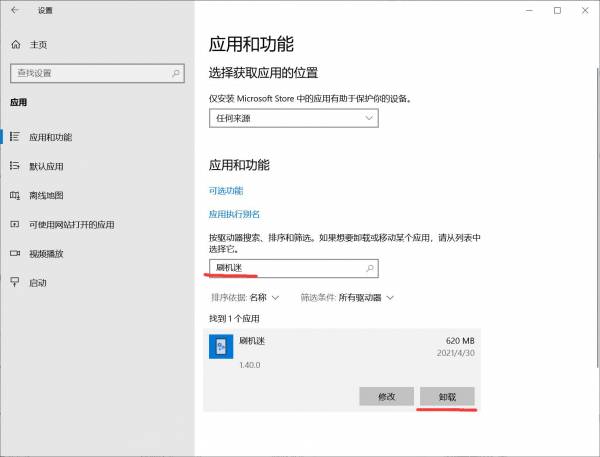Select 应用和功能 in sidebar
The width and height of the screenshot is (600, 457).
pyautogui.click(x=98, y=137)
